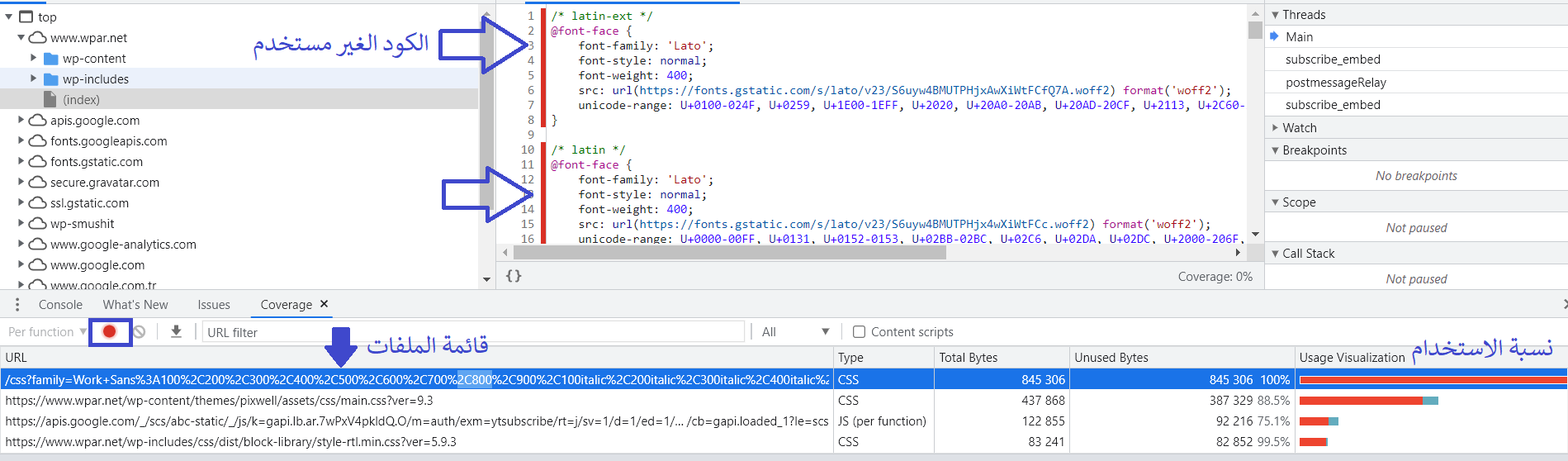Collapse the Breakpoints section
The width and height of the screenshot is (1568, 461).
(x=1314, y=150)
